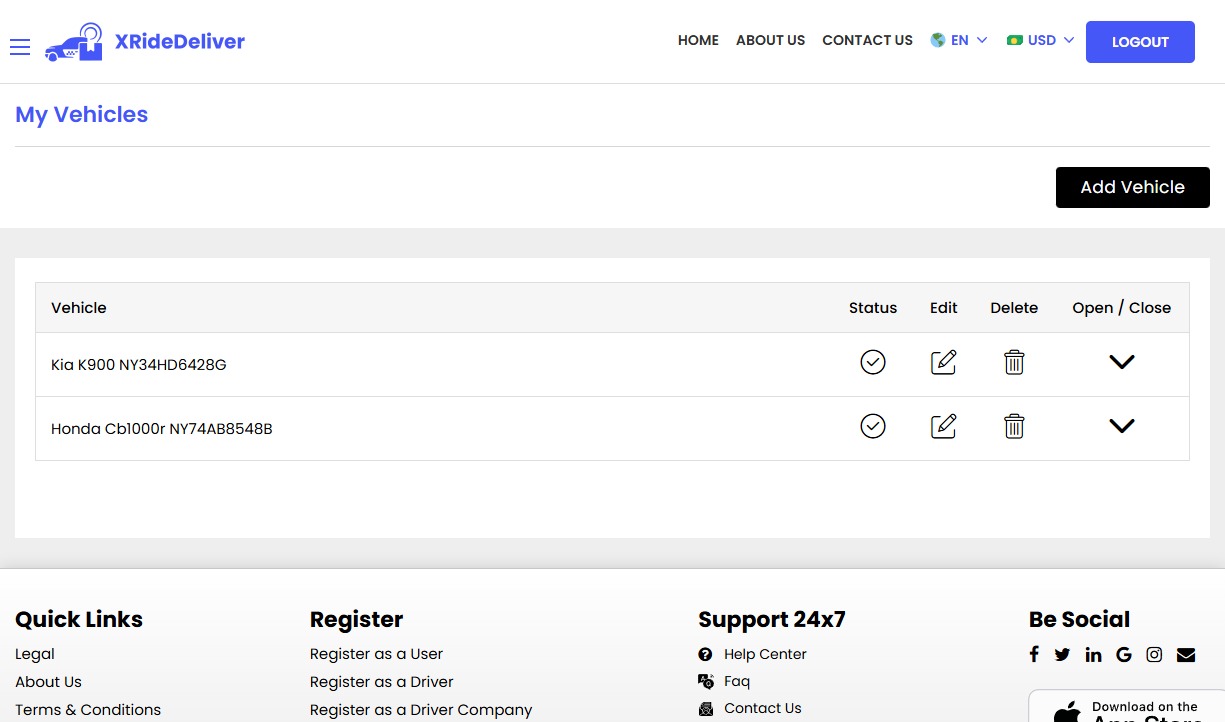Open the Twitter social icon
Screen dimensions: 1225x722
[x=1062, y=654]
